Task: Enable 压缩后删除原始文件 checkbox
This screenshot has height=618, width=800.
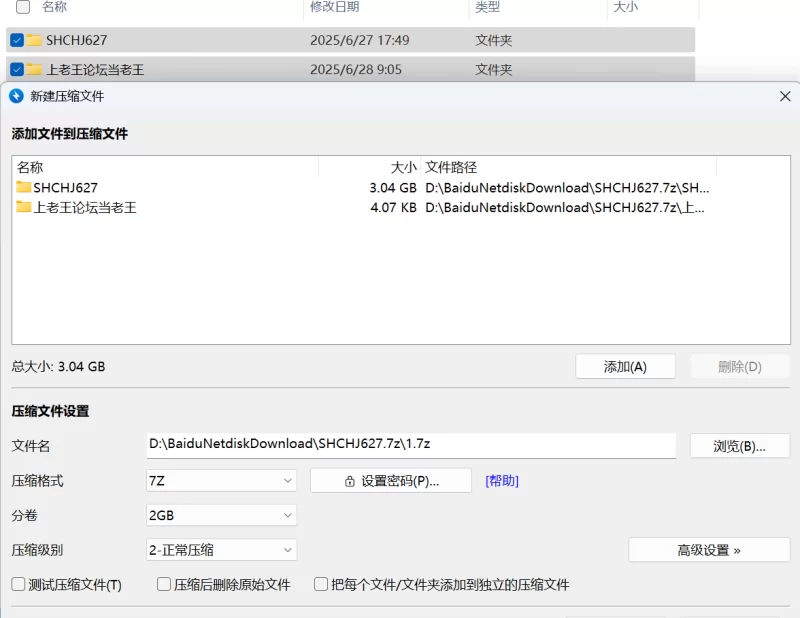Action: (164, 584)
